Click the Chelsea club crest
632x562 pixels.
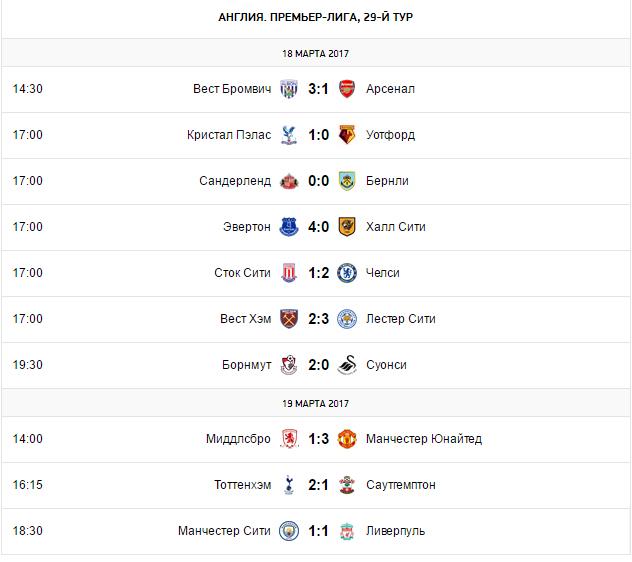tap(347, 273)
